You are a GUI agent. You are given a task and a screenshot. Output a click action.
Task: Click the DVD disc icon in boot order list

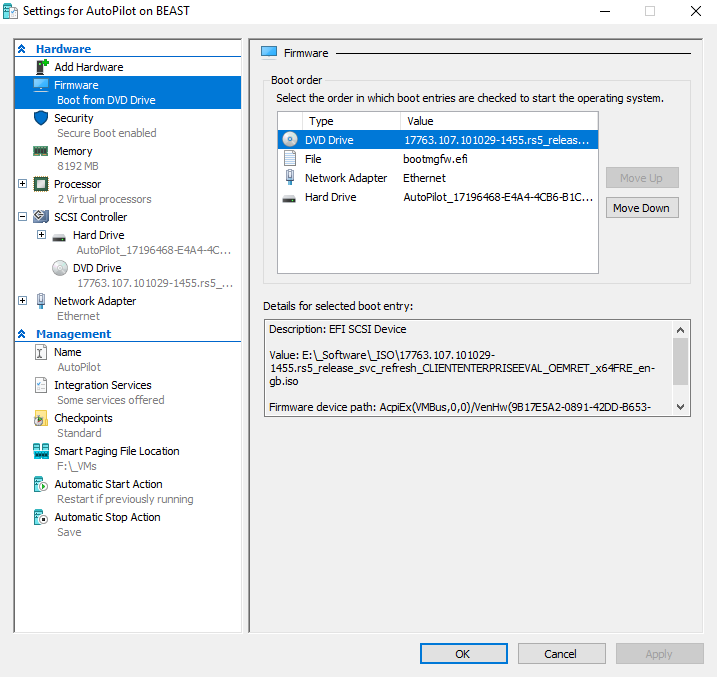coord(290,139)
